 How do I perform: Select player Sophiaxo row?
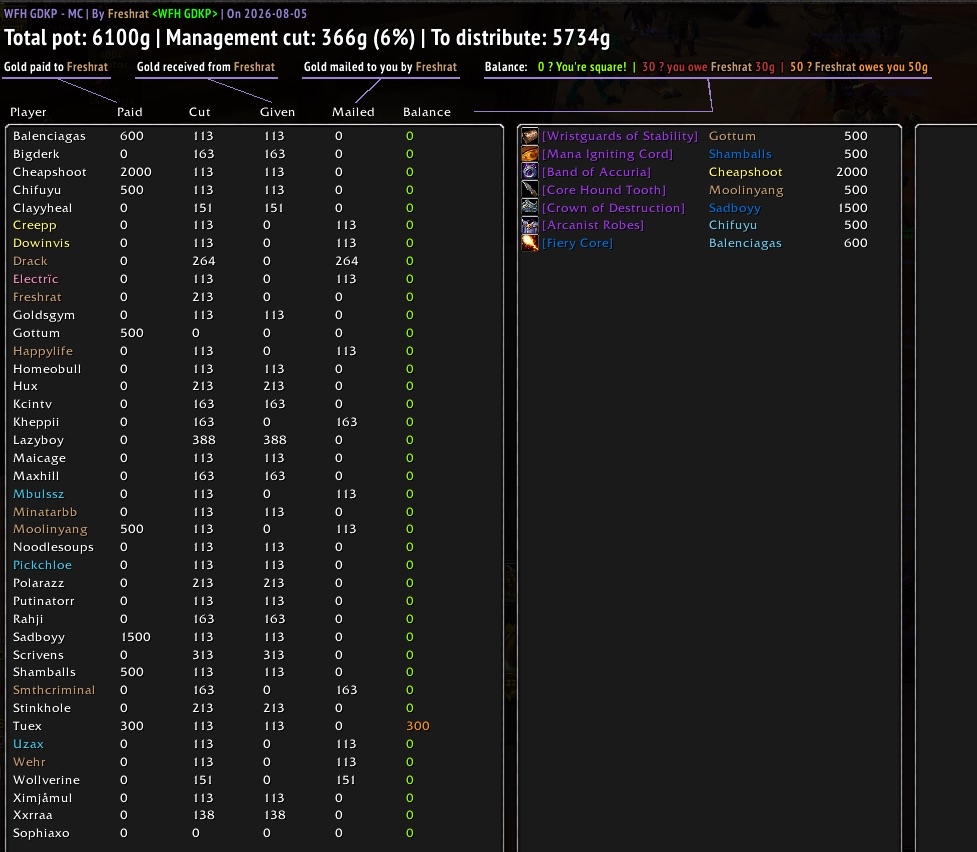pyautogui.click(x=254, y=833)
